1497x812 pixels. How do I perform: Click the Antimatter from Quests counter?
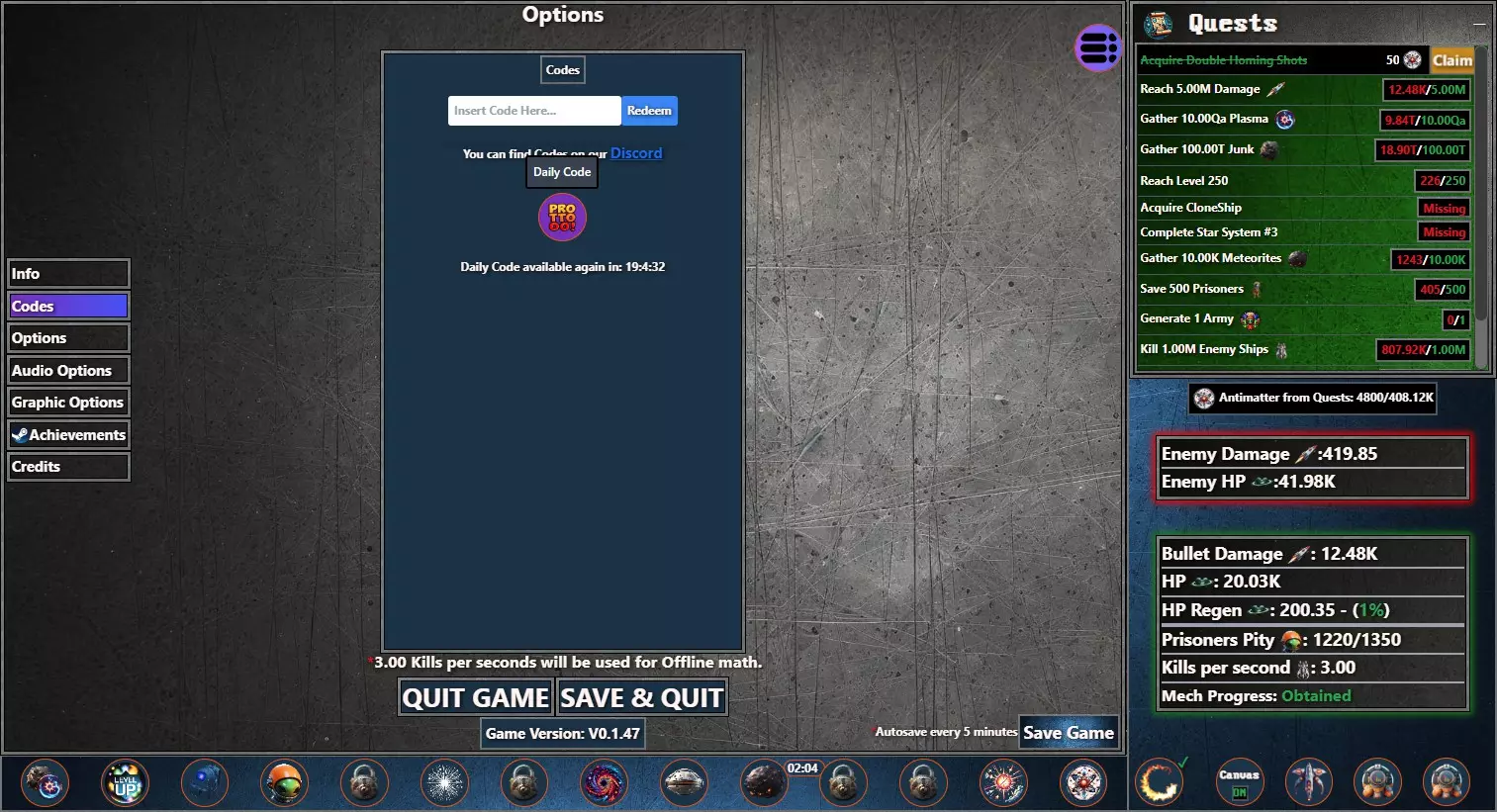(x=1313, y=398)
